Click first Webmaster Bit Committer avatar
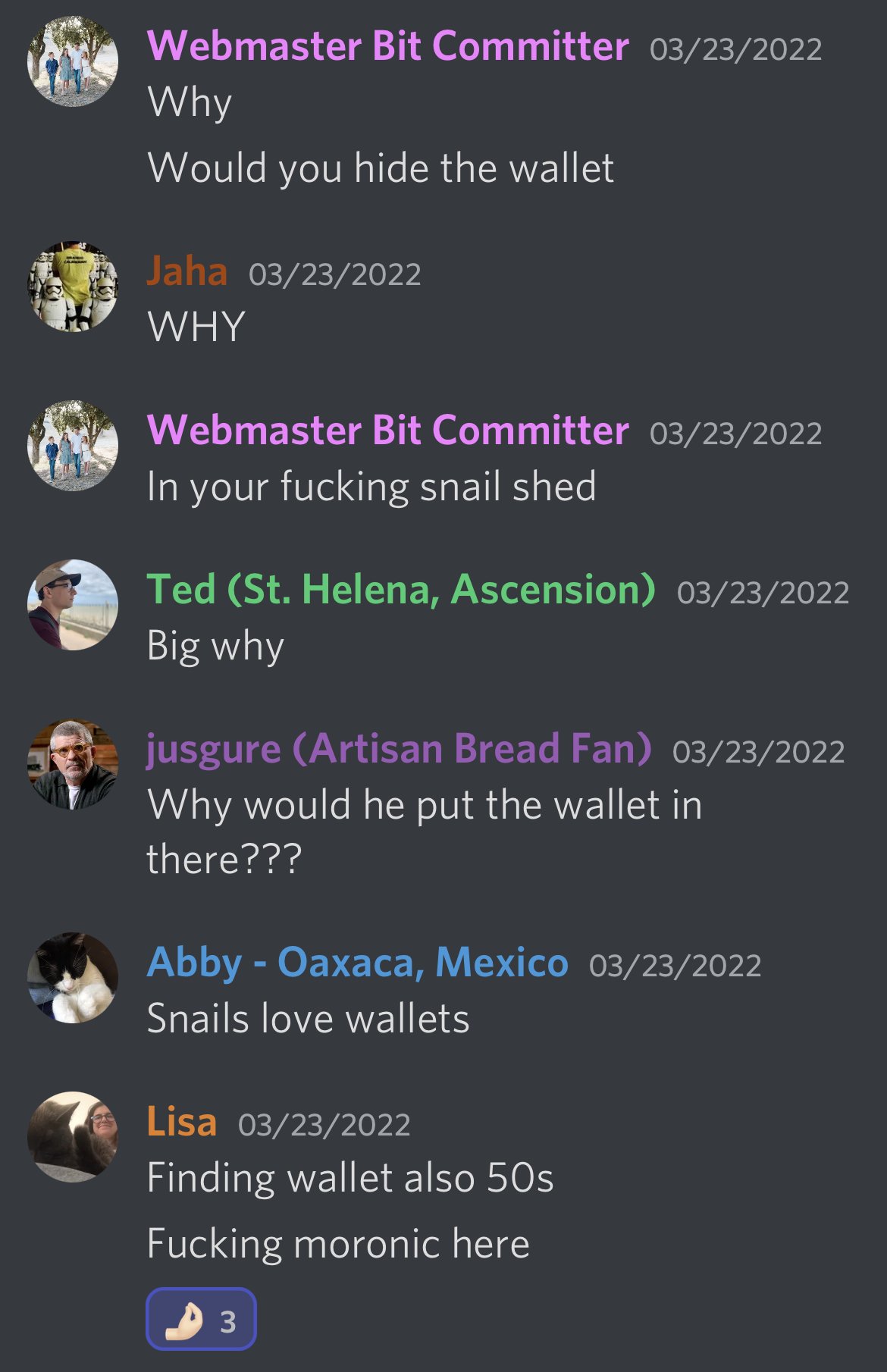 click(x=73, y=61)
